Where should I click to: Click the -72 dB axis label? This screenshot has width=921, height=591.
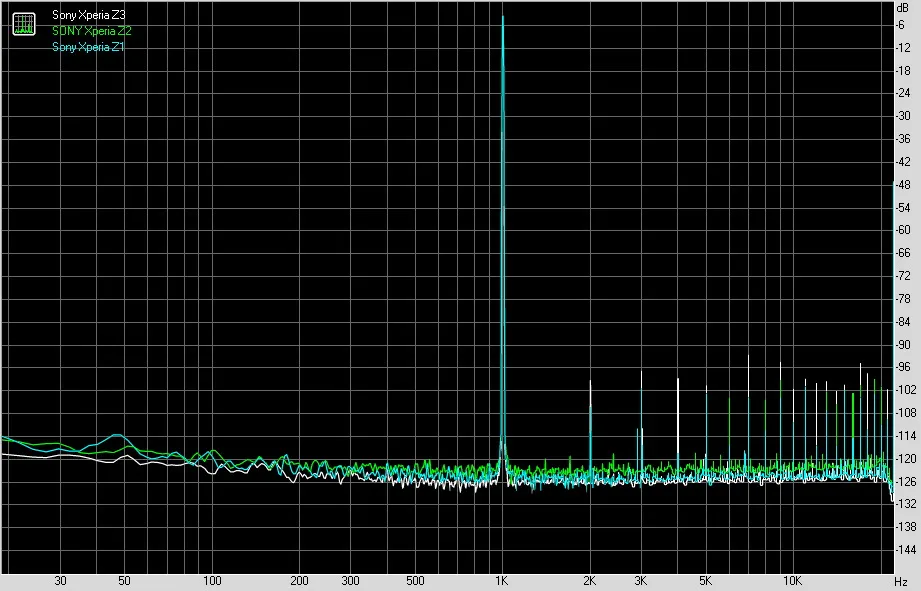click(x=903, y=276)
